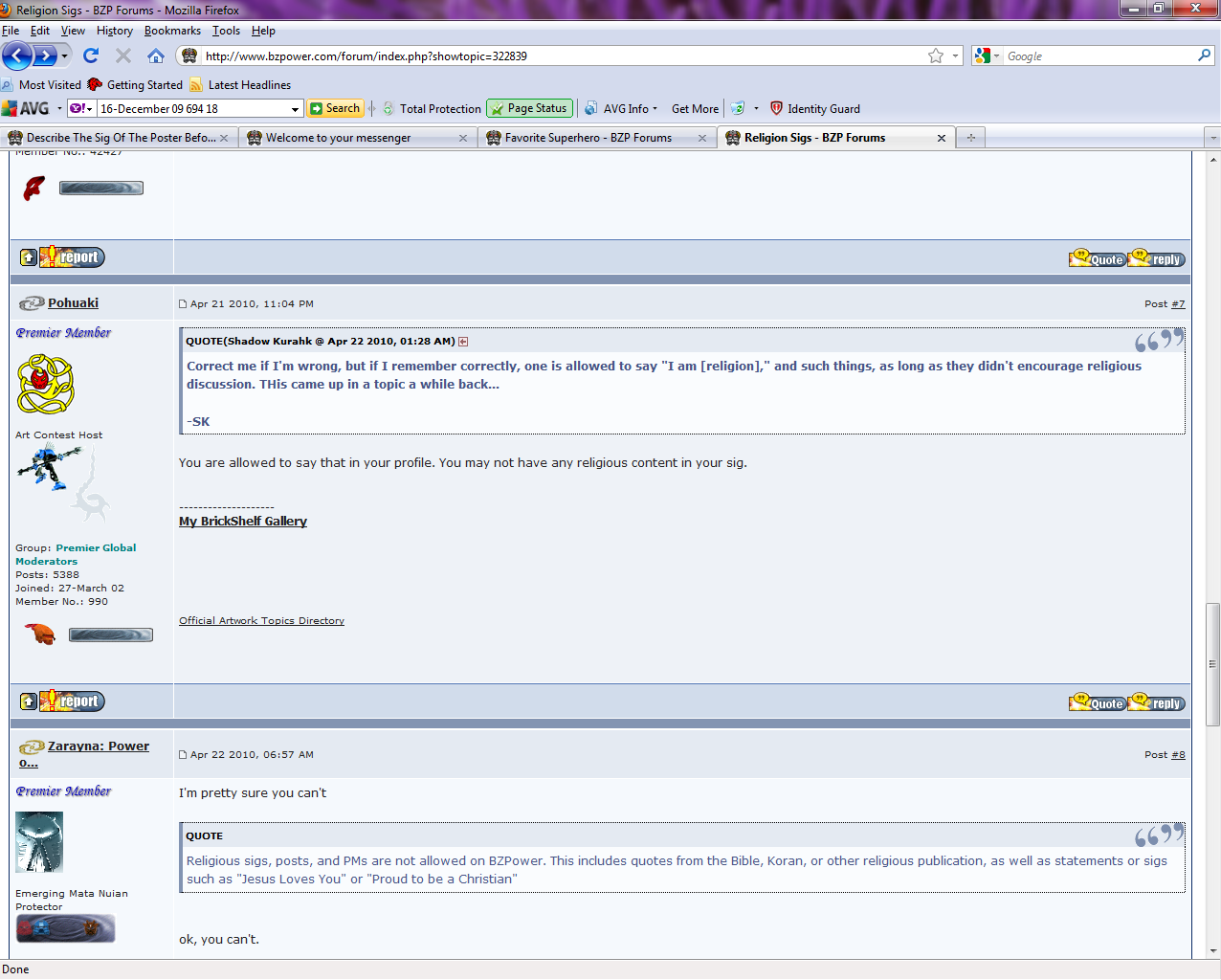Viewport: 1221px width, 980px height.
Task: Click the vertical scrollbar thumb
Action: point(1213,664)
